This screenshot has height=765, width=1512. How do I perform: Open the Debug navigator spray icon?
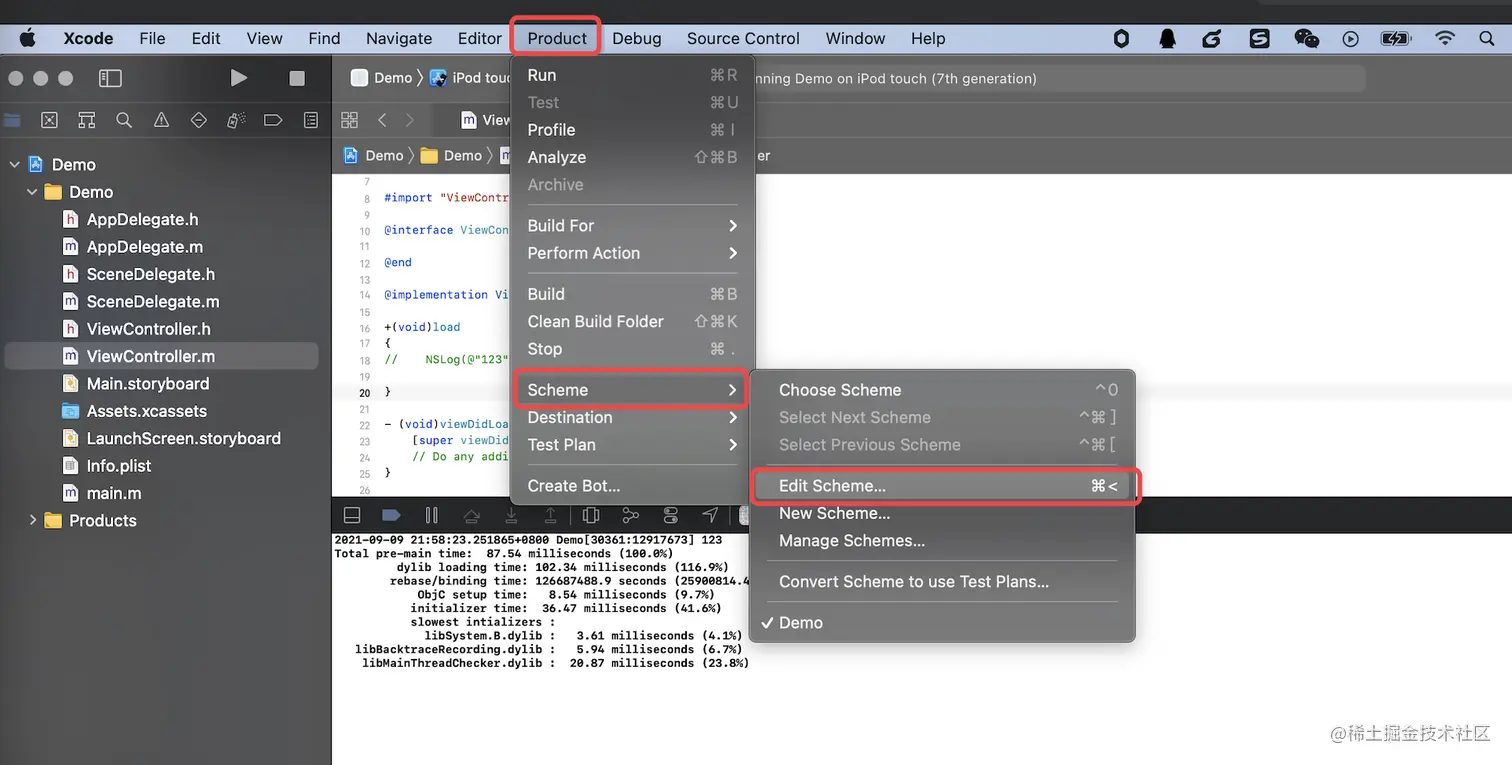tap(236, 120)
